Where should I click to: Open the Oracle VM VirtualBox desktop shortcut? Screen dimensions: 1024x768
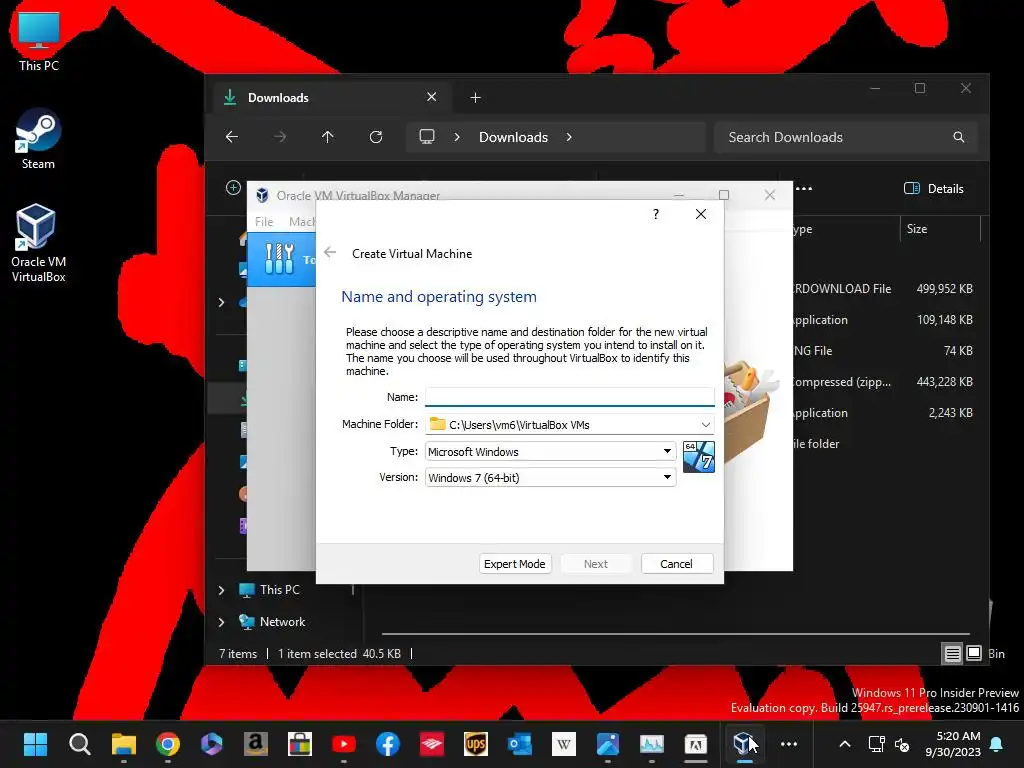point(38,243)
